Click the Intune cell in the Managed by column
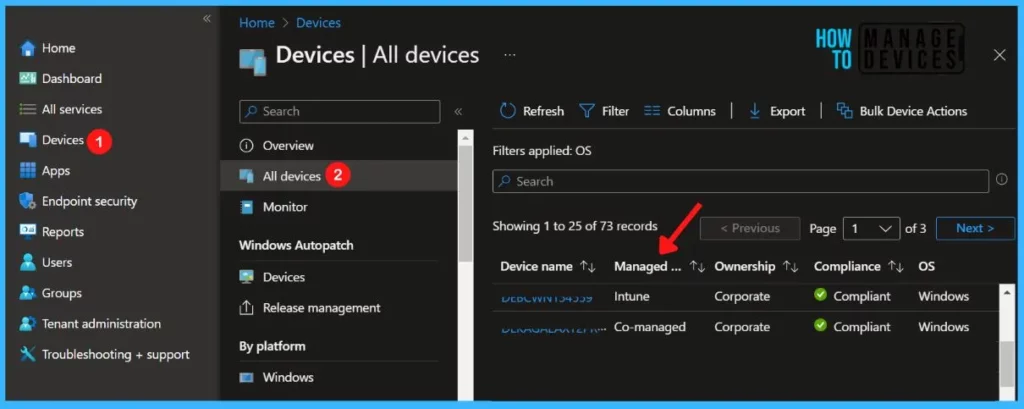1024x409 pixels. pos(632,296)
